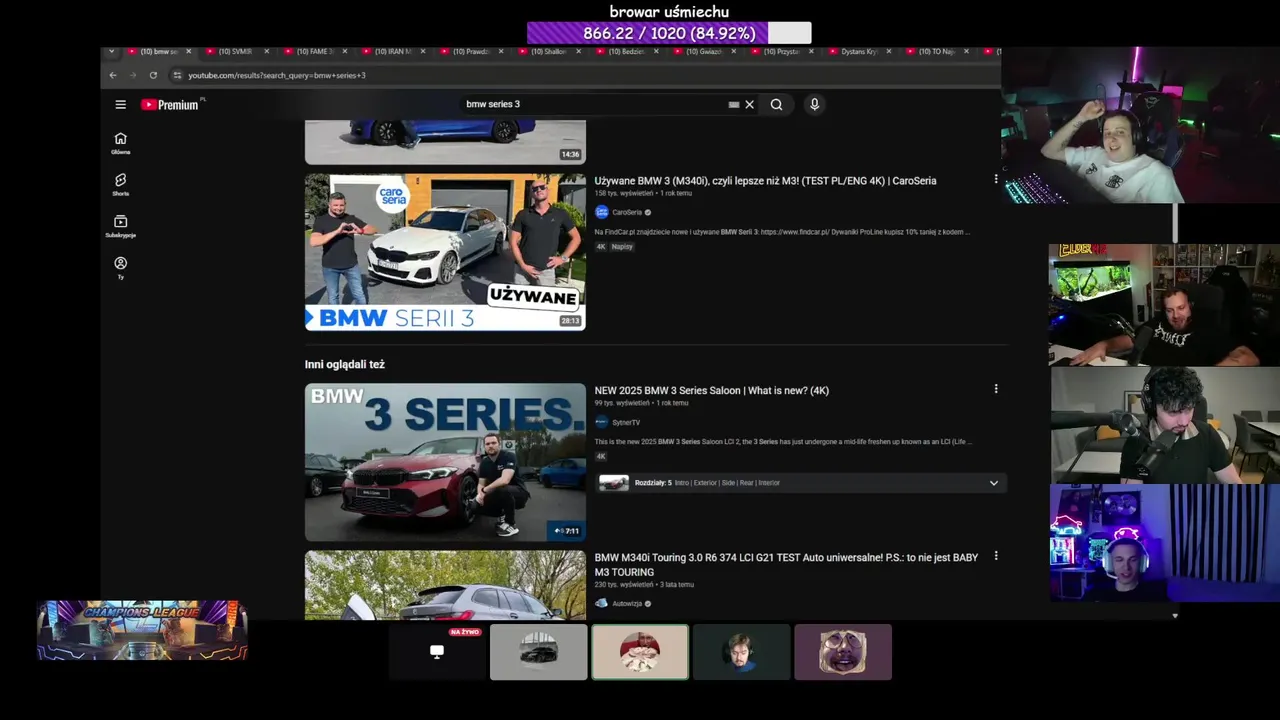Click the 4K badge under SytnerTV description

point(601,456)
